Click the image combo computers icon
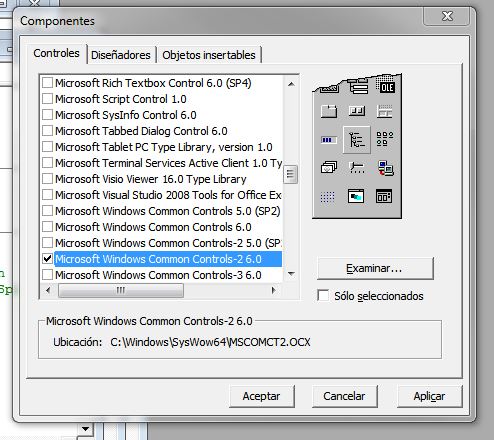Image resolution: width=494 pixels, height=440 pixels. point(385,168)
